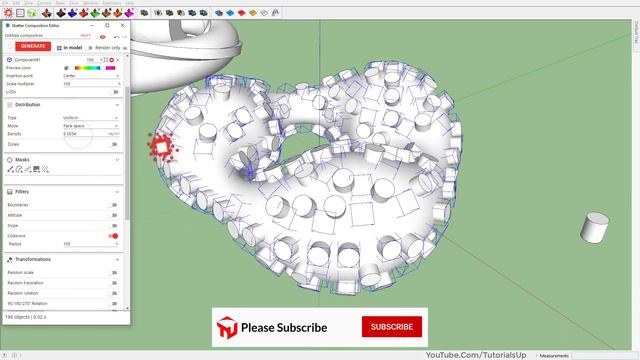Turn on the Slope filter
This screenshot has width=640, height=360.
pyautogui.click(x=114, y=226)
